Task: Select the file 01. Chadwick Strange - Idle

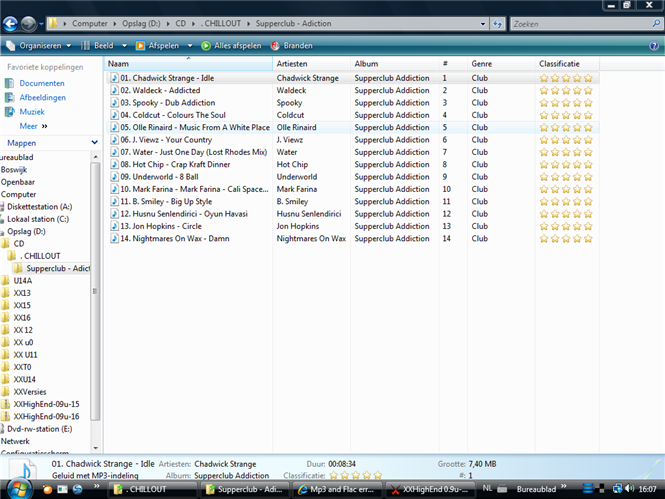Action: [167, 78]
